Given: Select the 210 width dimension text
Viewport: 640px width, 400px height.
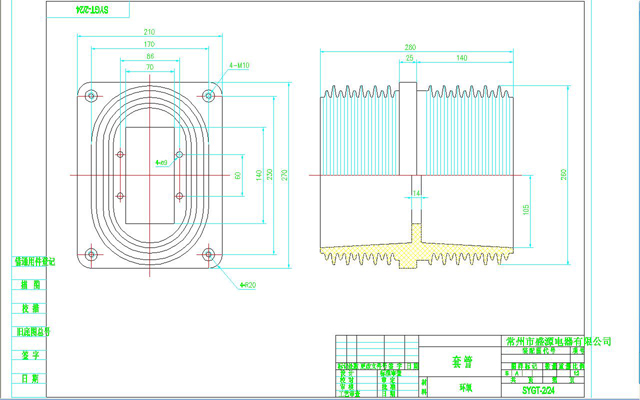Looking at the screenshot, I should [x=149, y=31].
